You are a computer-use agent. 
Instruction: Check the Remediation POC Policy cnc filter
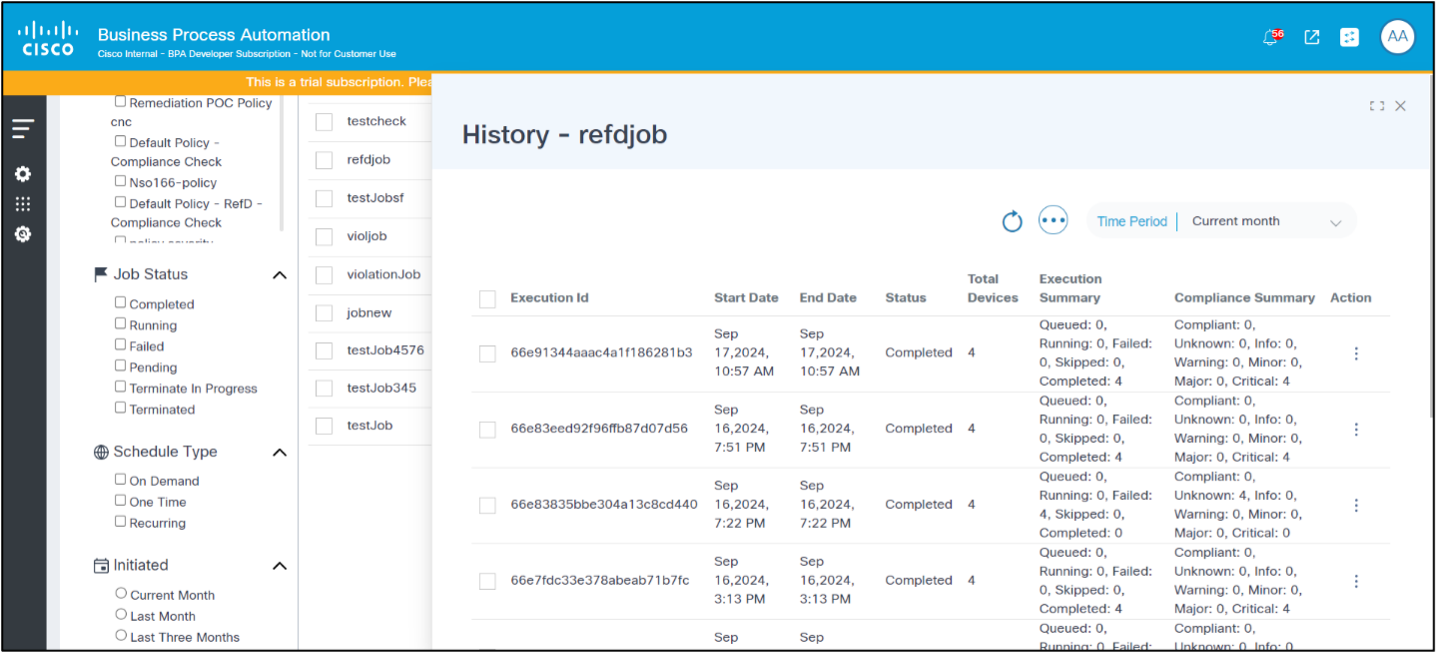pyautogui.click(x=121, y=101)
